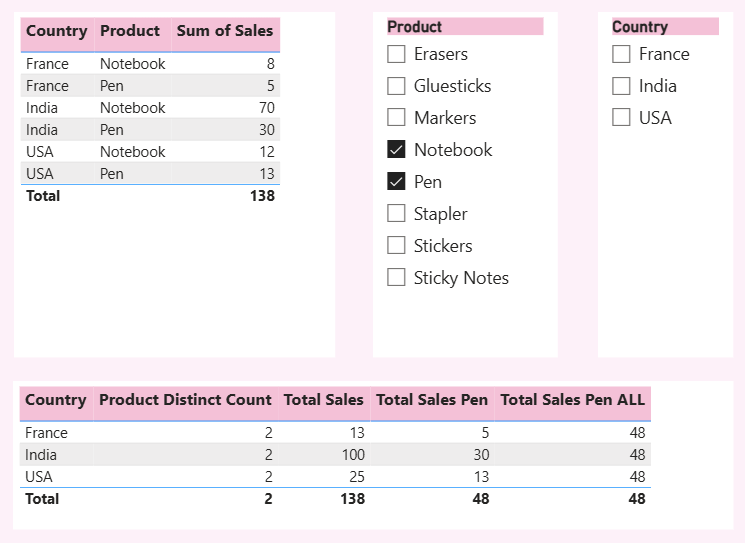Select the India Notebook row value 70
The height and width of the screenshot is (543, 745).
click(264, 108)
